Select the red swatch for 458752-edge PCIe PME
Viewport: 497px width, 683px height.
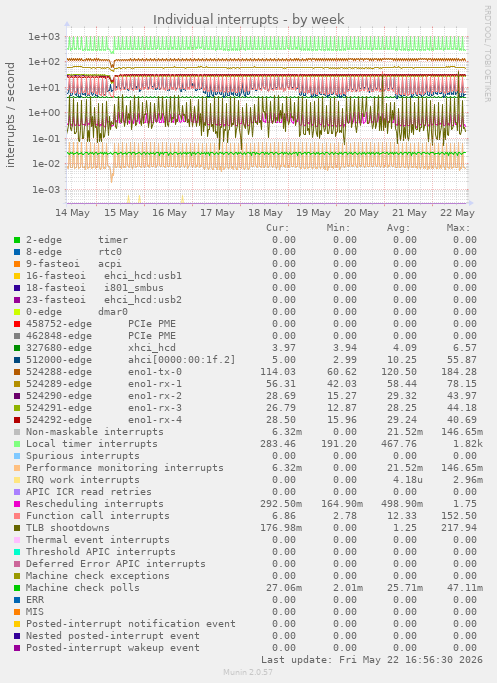[17, 324]
